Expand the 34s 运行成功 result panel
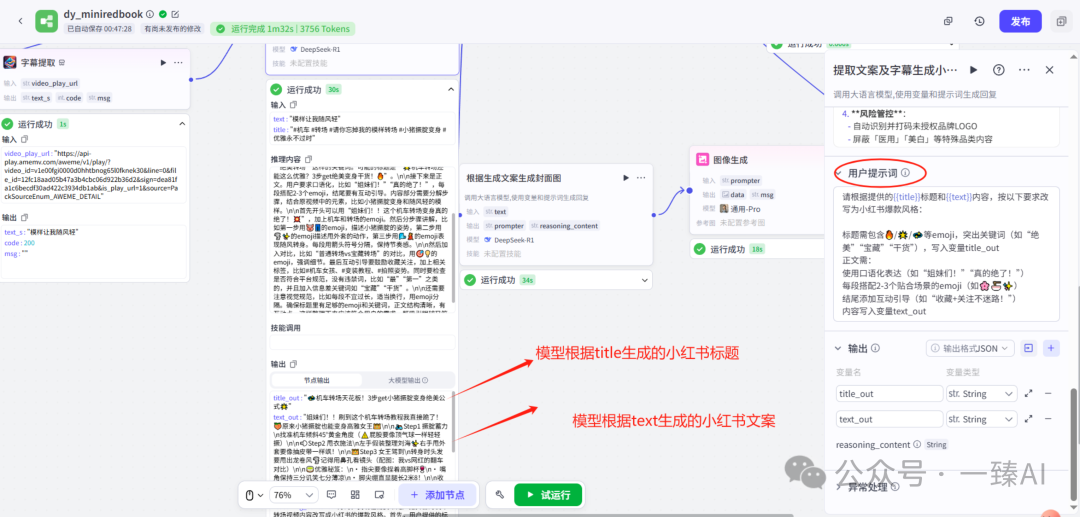 click(644, 279)
